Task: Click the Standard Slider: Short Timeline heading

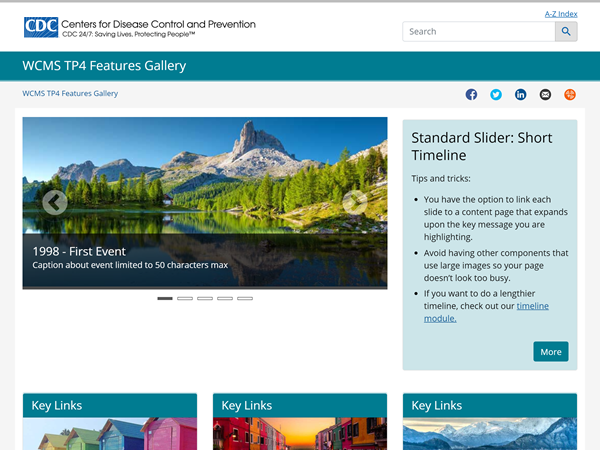Action: point(482,146)
